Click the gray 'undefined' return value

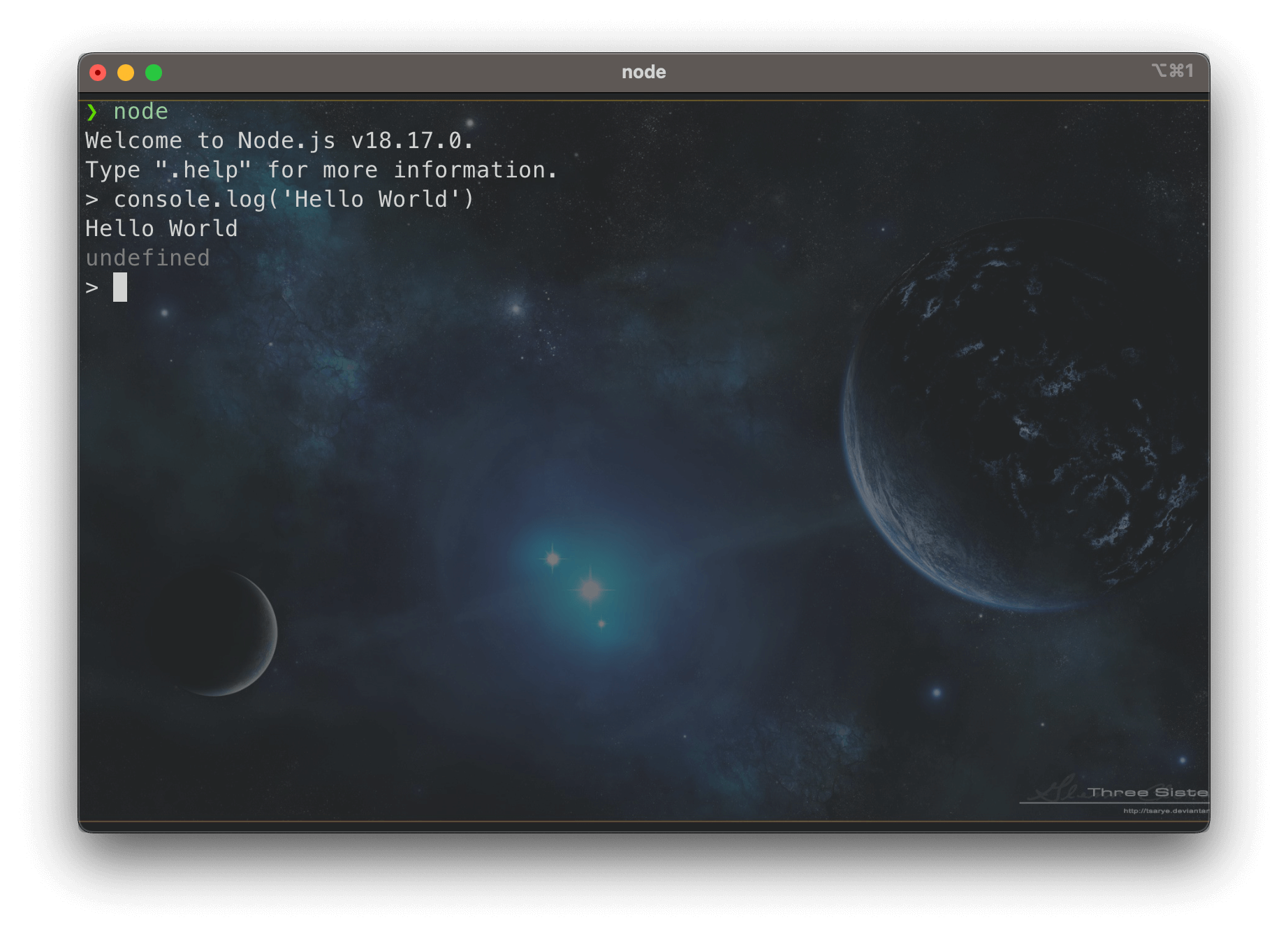147,258
